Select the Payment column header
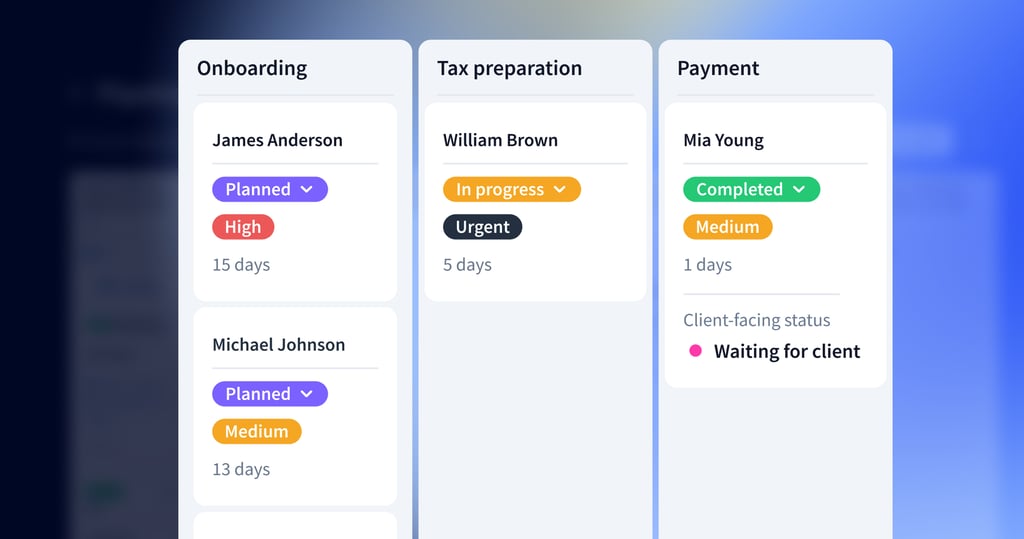Viewport: 1024px width, 539px height. point(718,69)
